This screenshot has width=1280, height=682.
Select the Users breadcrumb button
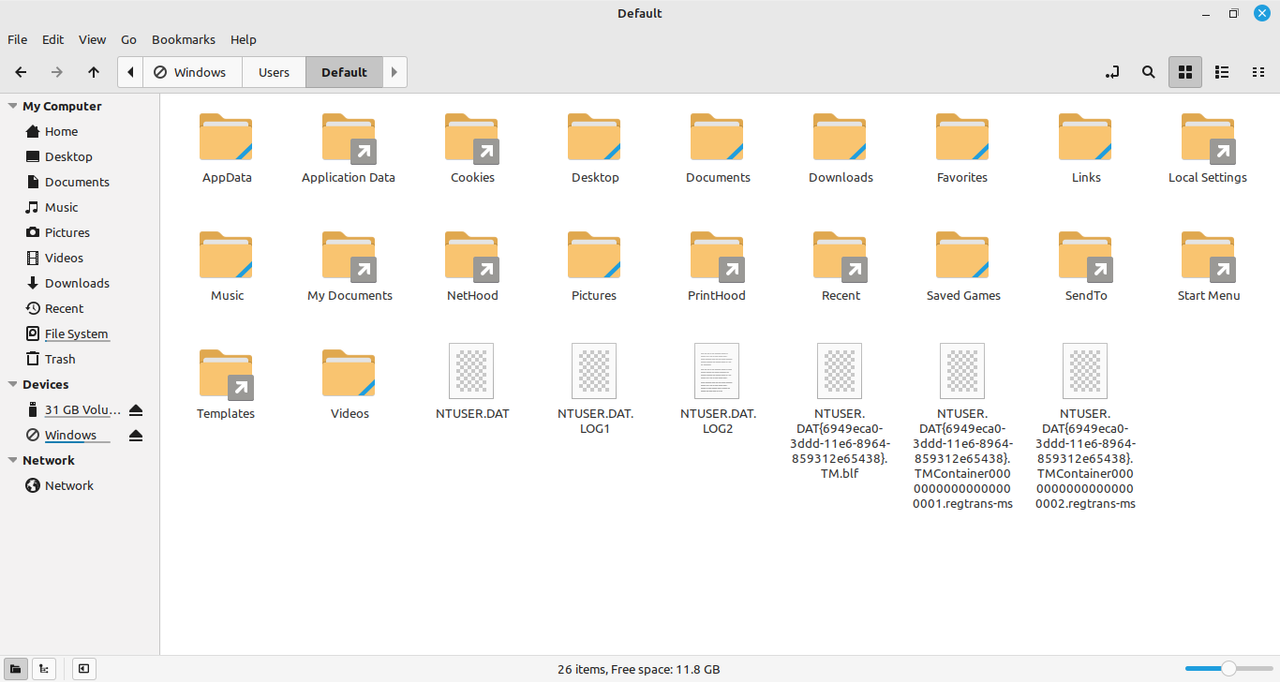(274, 72)
